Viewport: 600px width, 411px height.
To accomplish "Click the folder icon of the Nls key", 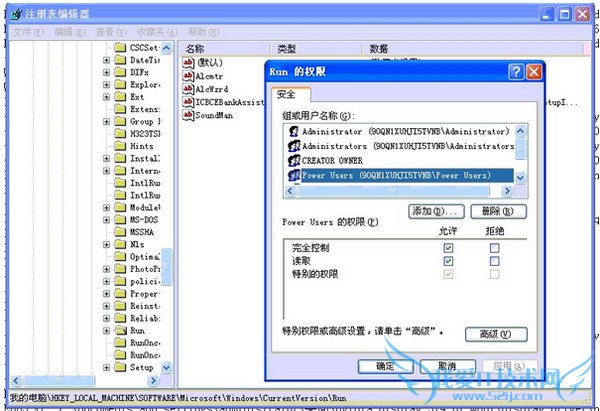I will pos(121,244).
